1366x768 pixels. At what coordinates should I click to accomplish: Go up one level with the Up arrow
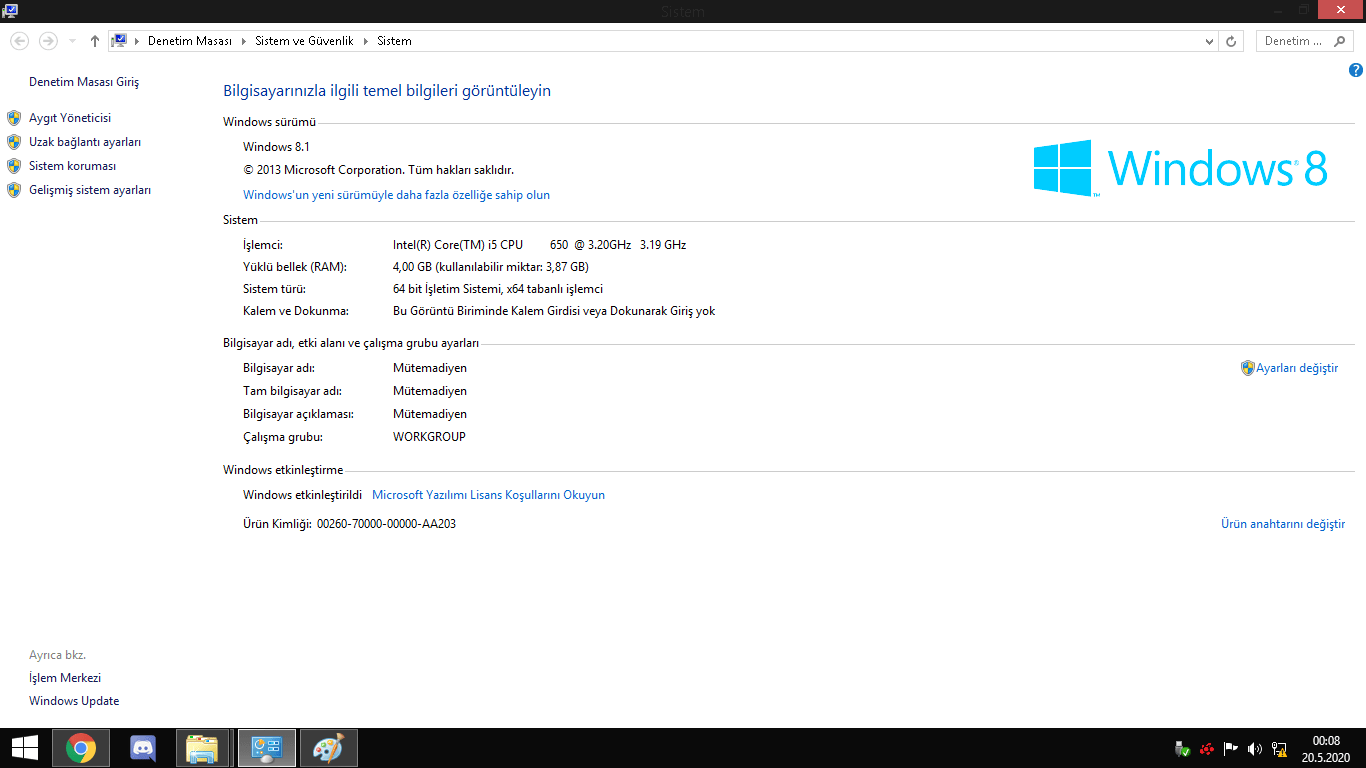click(x=95, y=41)
